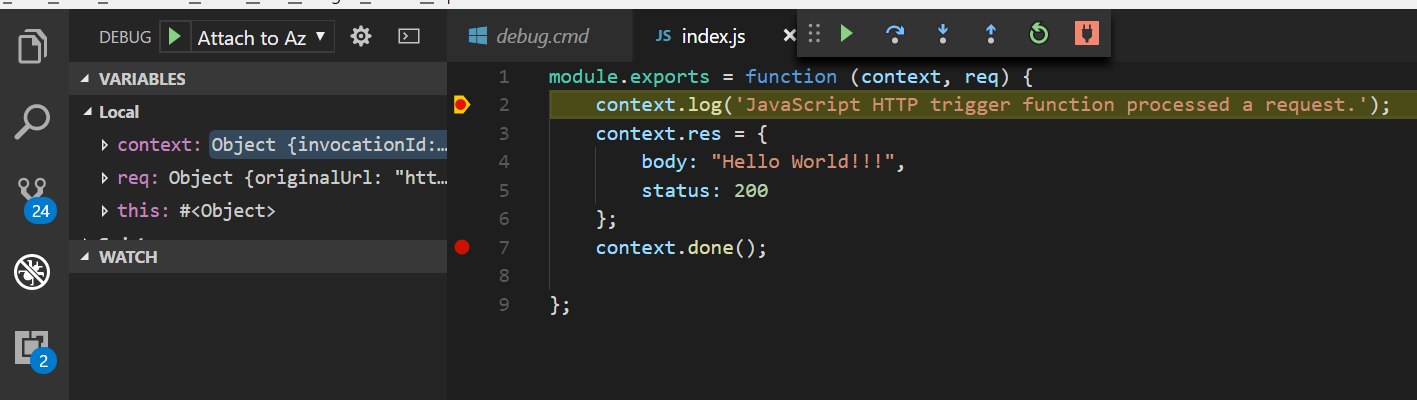Click the DEBUG label in sidebar header
The image size is (1417, 400).
(x=125, y=37)
